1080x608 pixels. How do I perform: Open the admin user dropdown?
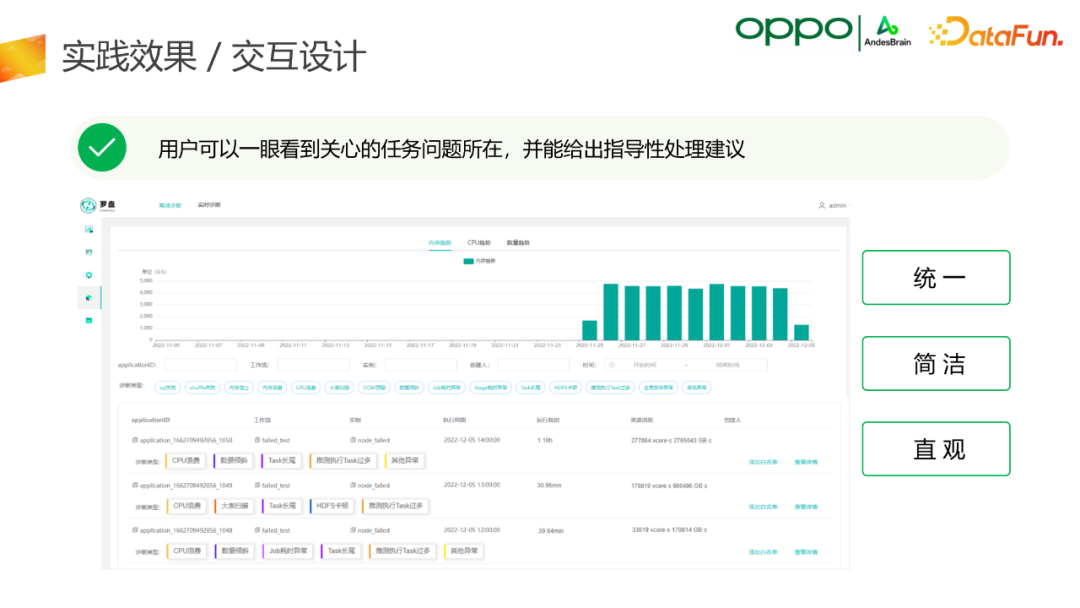pos(834,205)
